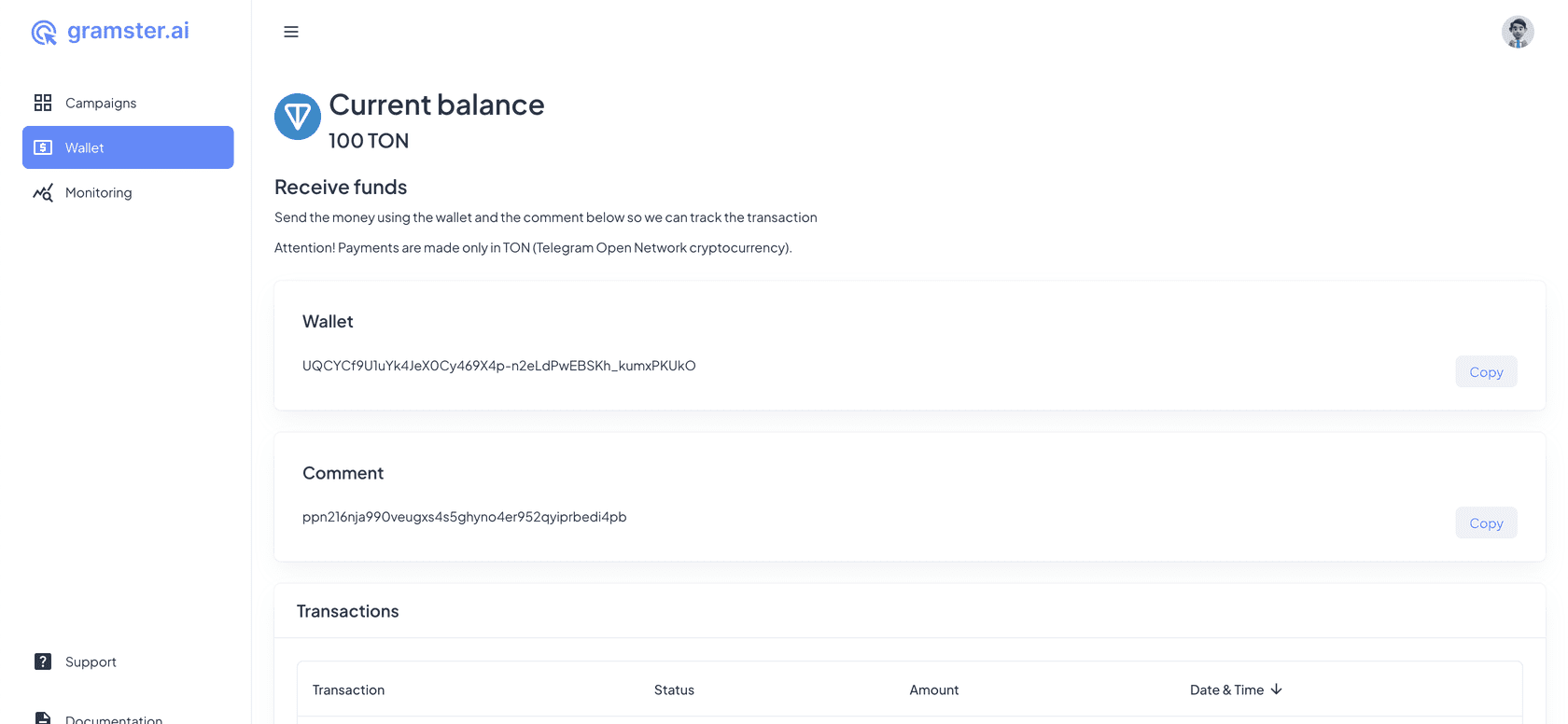Click the Documentation file icon

click(x=43, y=718)
